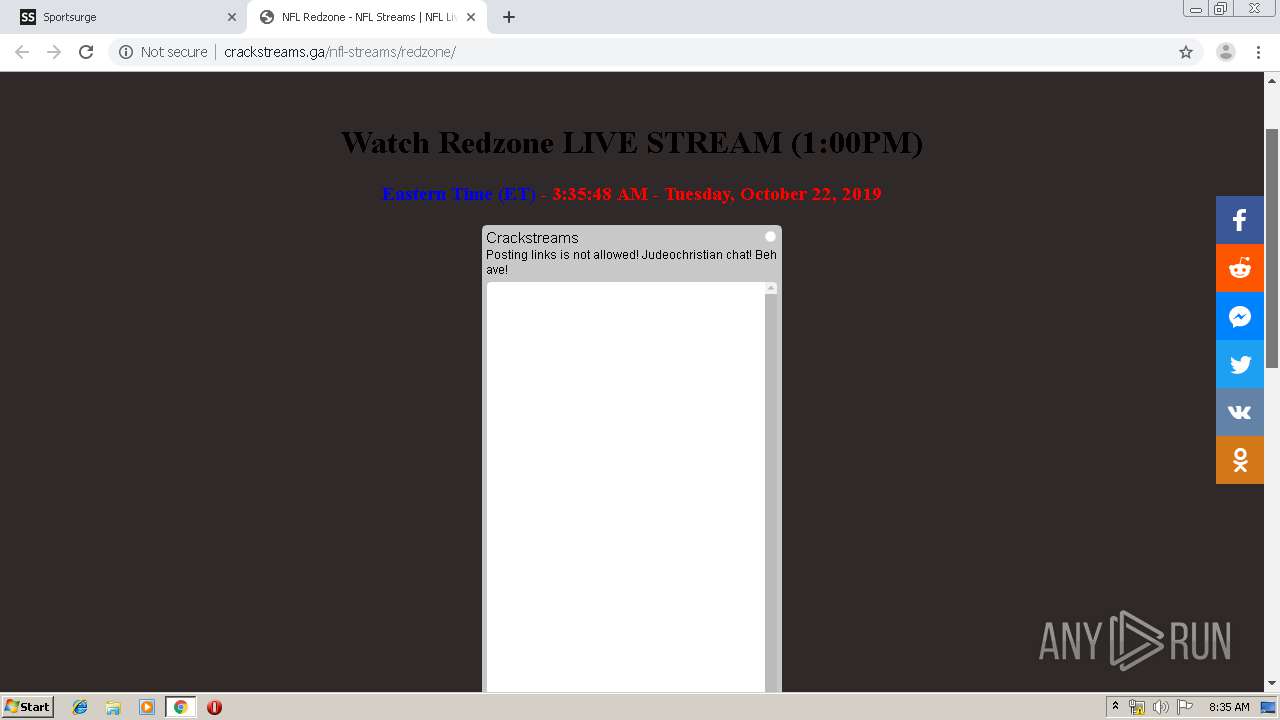Viewport: 1280px width, 720px height.
Task: Launch Internet Explorer from taskbar
Action: [80, 707]
